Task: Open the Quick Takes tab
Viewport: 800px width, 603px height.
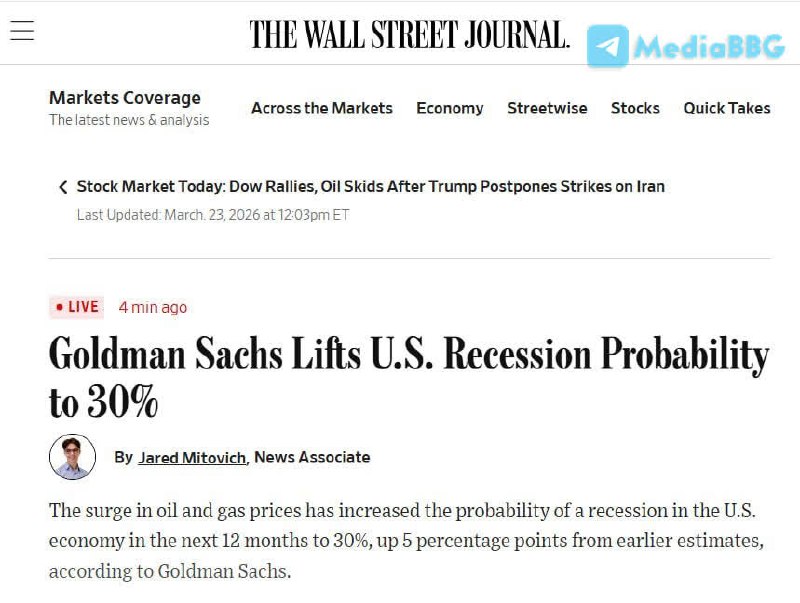Action: [726, 108]
